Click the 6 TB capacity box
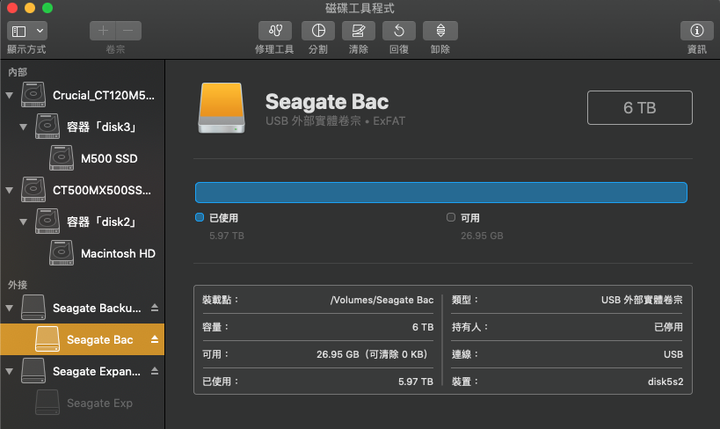720x429 pixels. 640,107
